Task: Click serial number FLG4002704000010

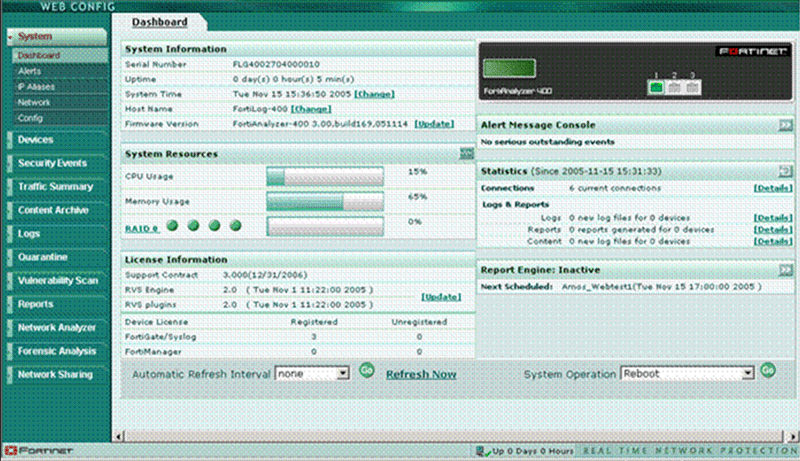Action: click(x=276, y=65)
